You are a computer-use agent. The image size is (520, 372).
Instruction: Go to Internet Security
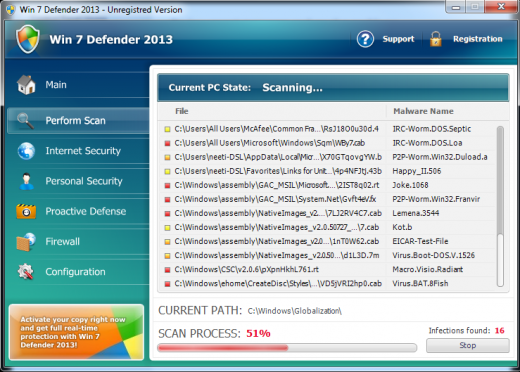[x=78, y=151]
